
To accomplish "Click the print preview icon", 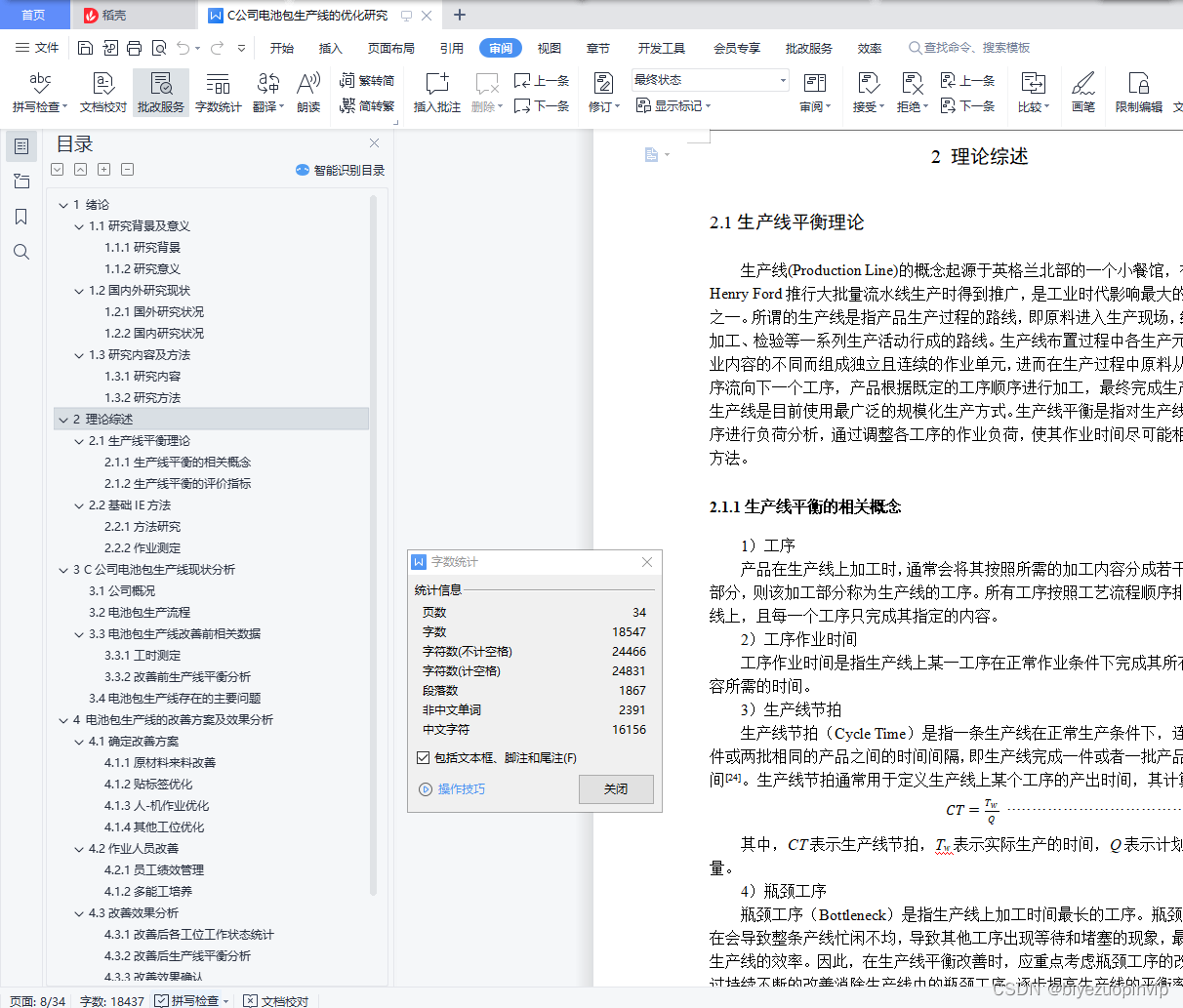I will tap(158, 48).
